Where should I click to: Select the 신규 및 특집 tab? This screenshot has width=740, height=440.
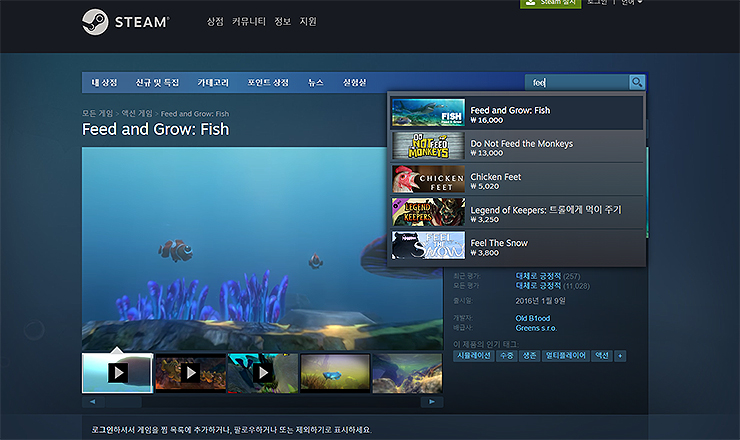tap(157, 83)
